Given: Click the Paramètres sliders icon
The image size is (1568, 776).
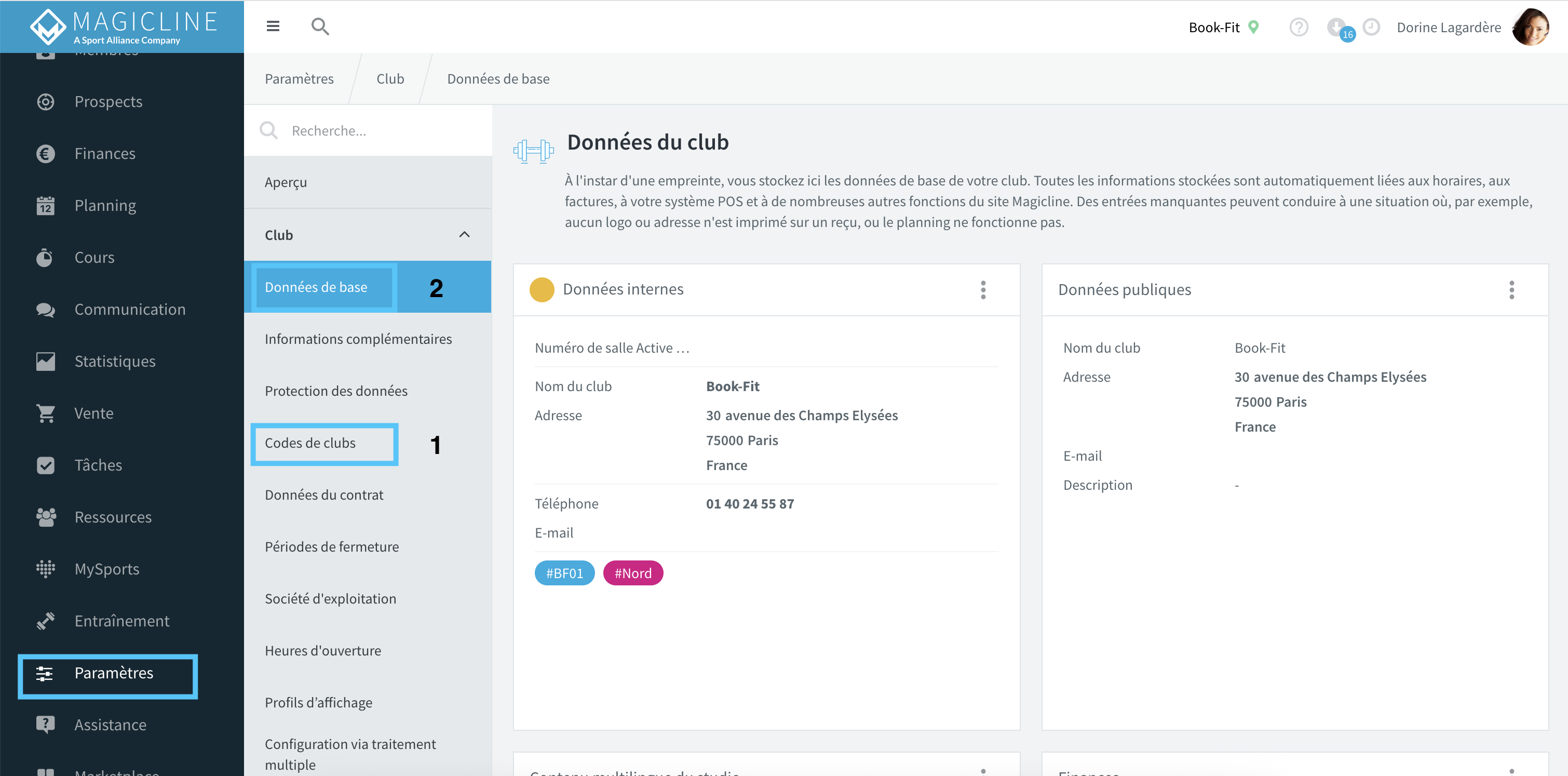Looking at the screenshot, I should click(x=45, y=673).
